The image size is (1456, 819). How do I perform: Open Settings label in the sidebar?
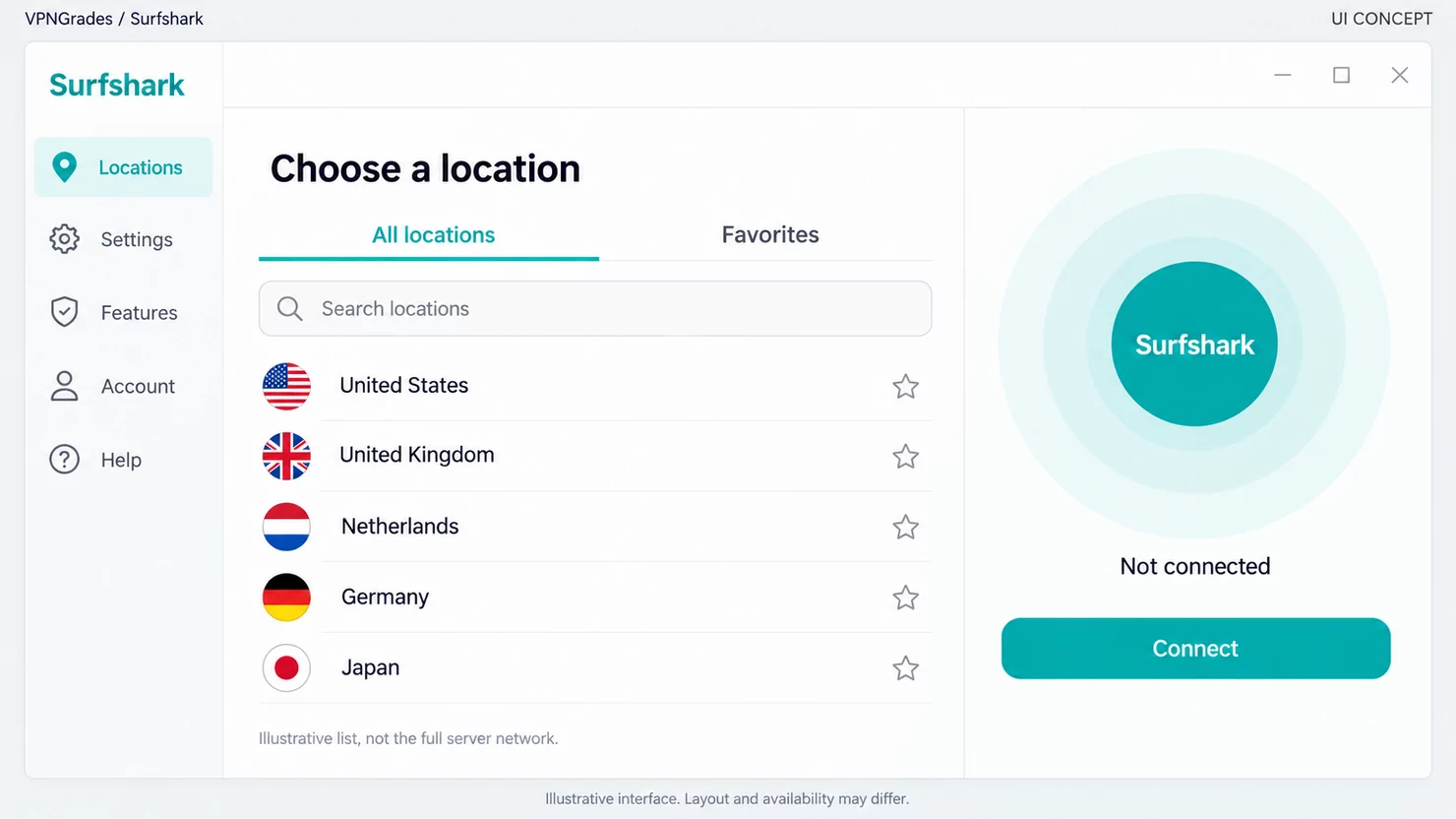pos(137,240)
